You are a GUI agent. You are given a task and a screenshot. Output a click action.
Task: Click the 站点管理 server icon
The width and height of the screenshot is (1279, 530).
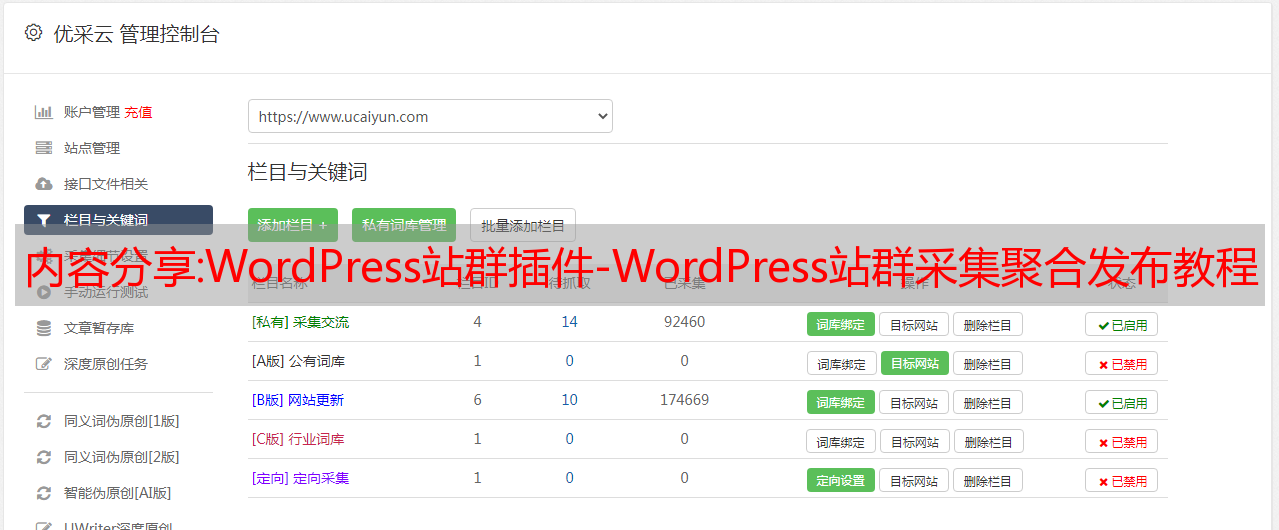coord(43,148)
